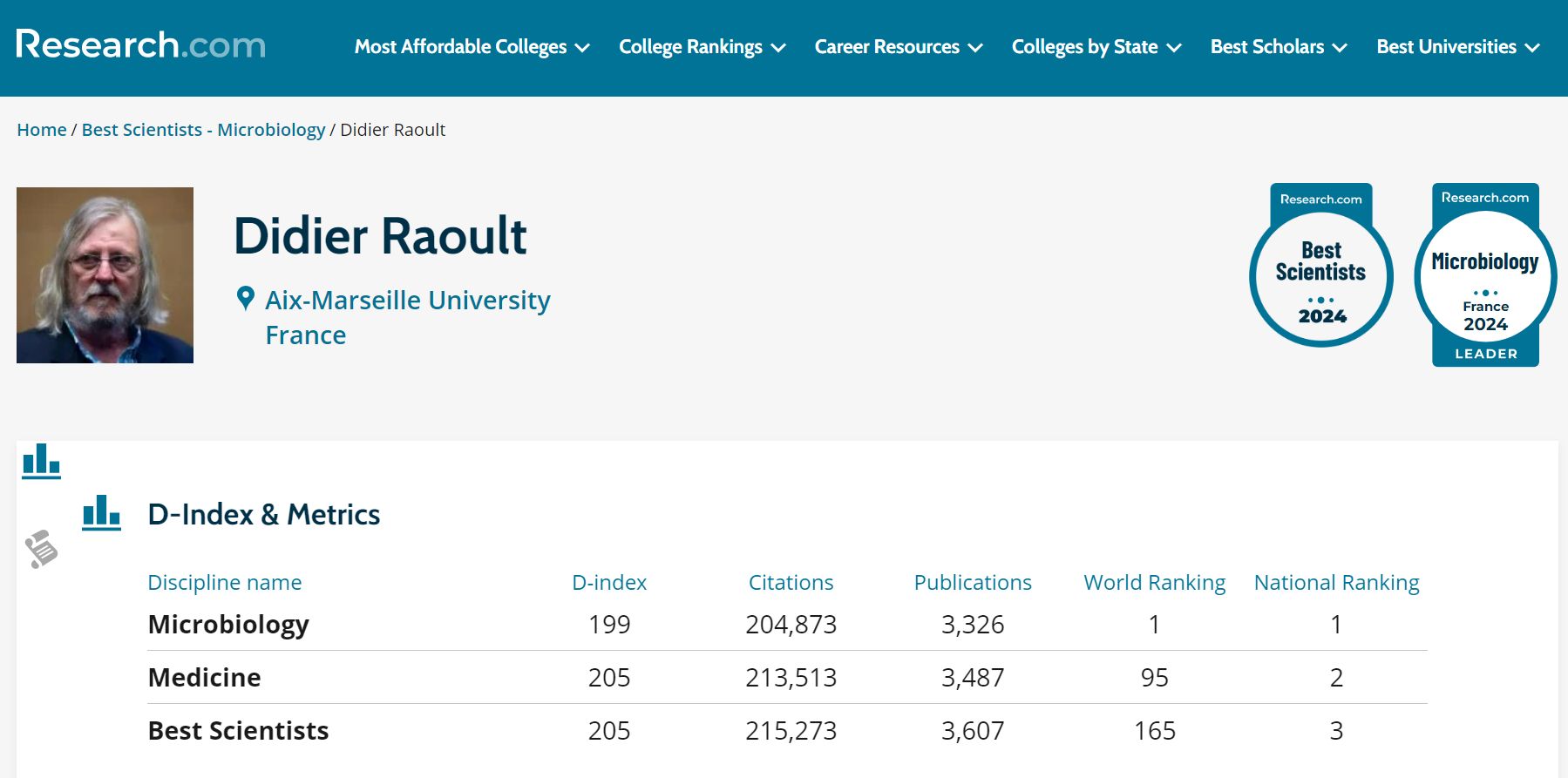This screenshot has width=1568, height=778.
Task: Click the Medicine discipline name
Action: coord(204,678)
